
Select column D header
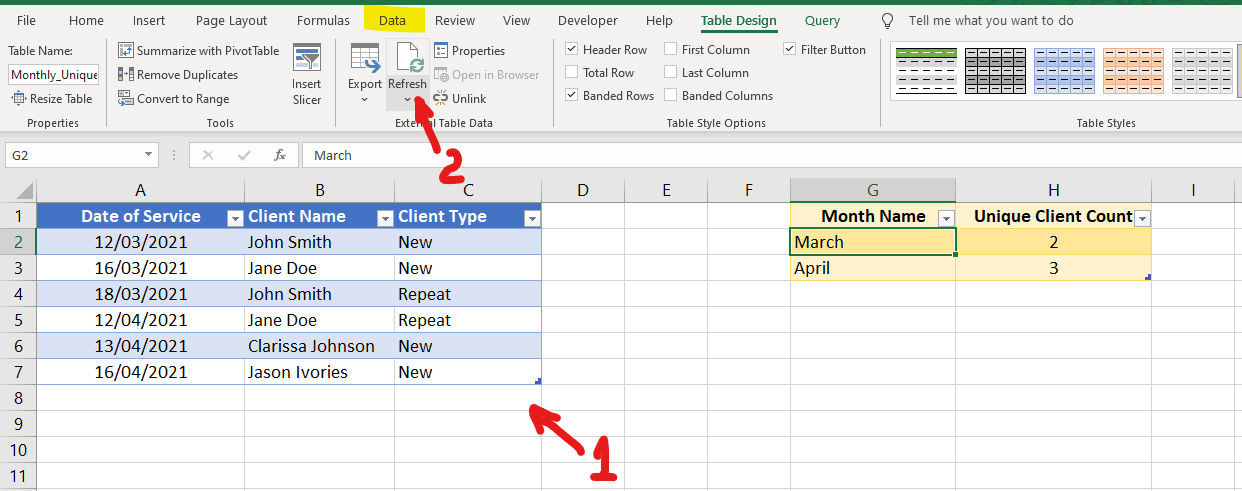click(x=583, y=190)
